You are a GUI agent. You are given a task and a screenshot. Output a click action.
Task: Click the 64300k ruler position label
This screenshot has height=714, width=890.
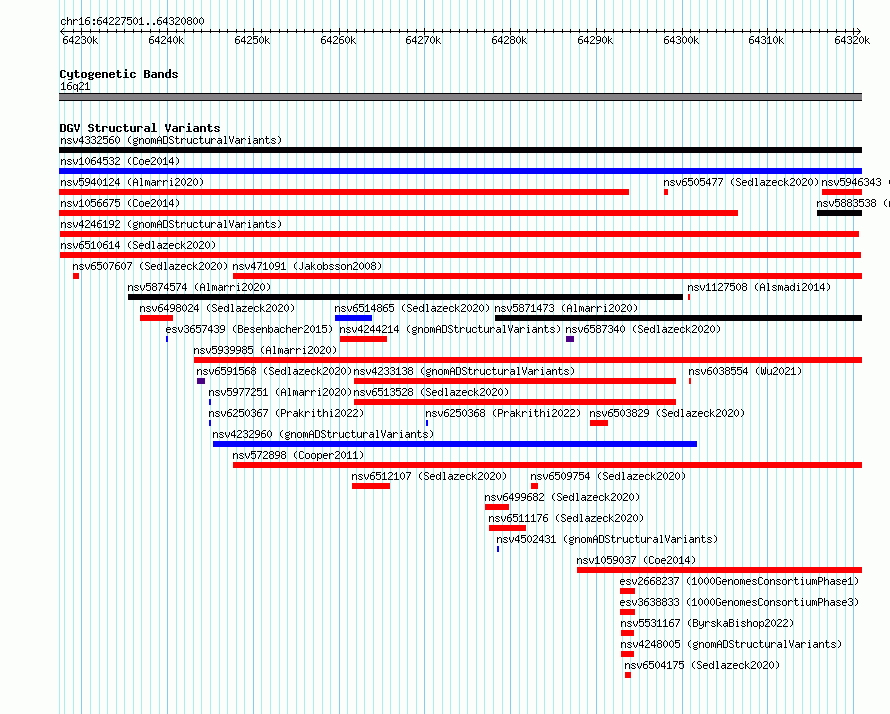pyautogui.click(x=681, y=40)
